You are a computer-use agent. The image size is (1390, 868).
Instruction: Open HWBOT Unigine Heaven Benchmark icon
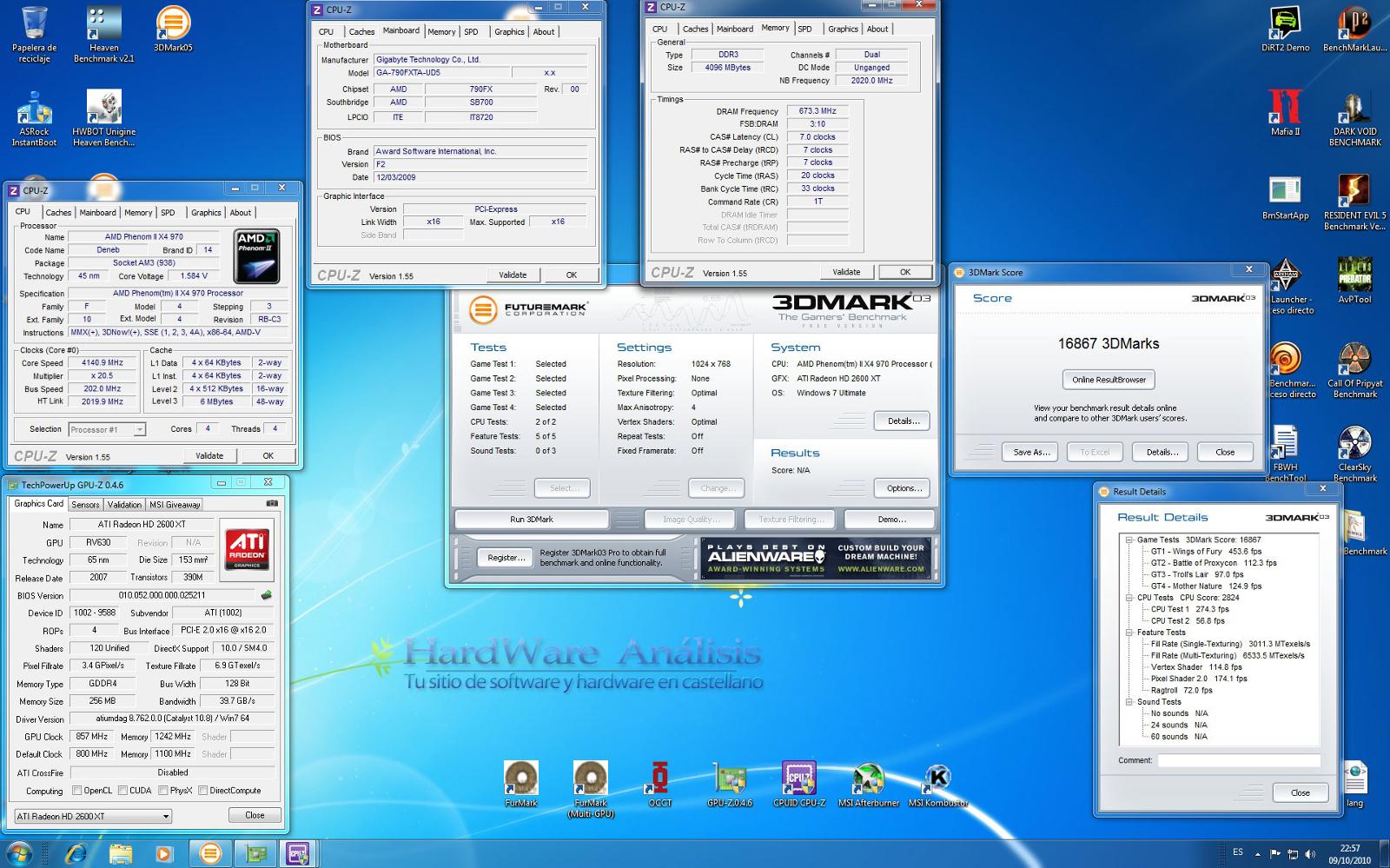pos(103,119)
